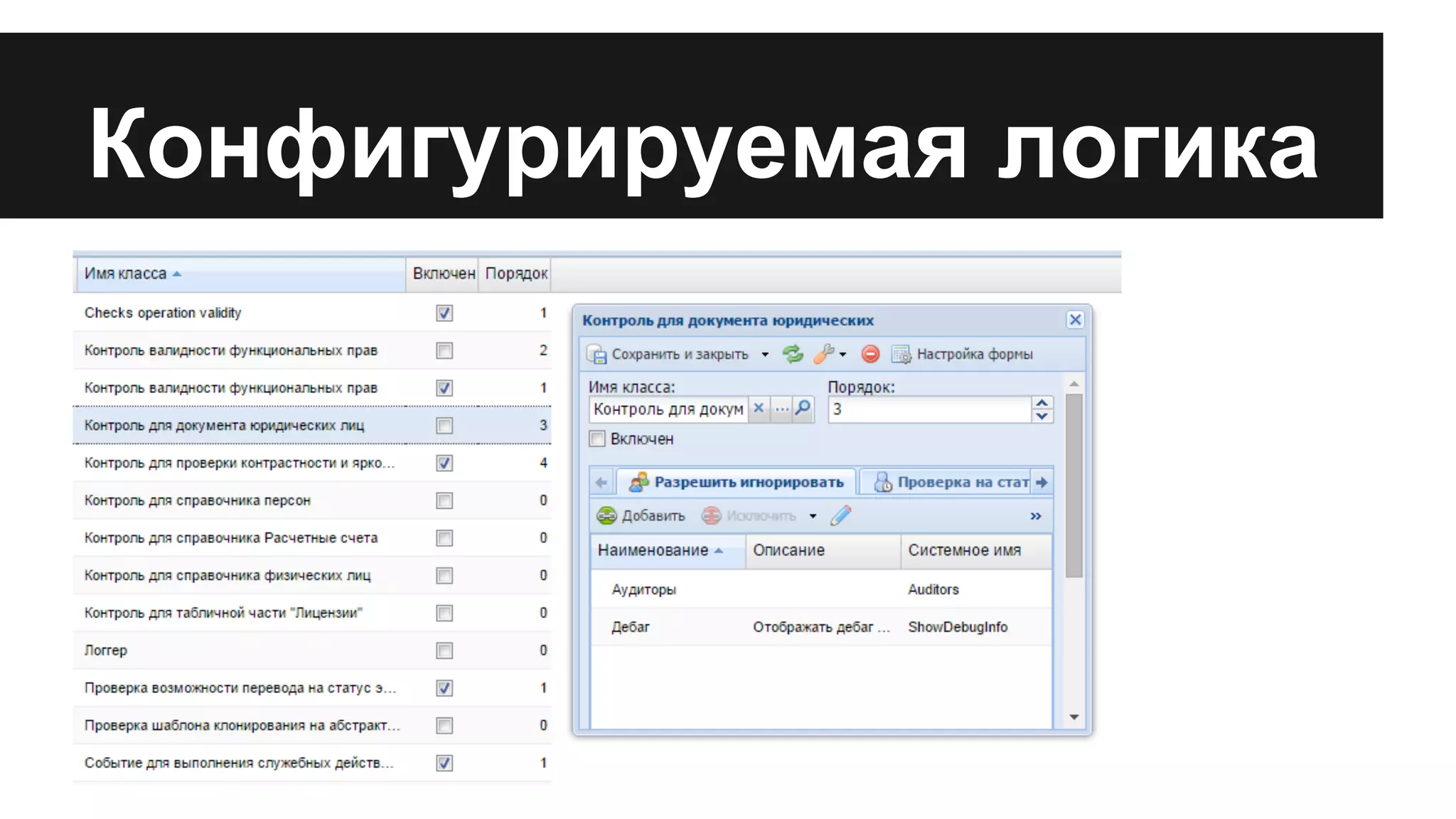Screen dimensions: 1456x819
Task: Click the wrench tools icon
Action: point(823,353)
